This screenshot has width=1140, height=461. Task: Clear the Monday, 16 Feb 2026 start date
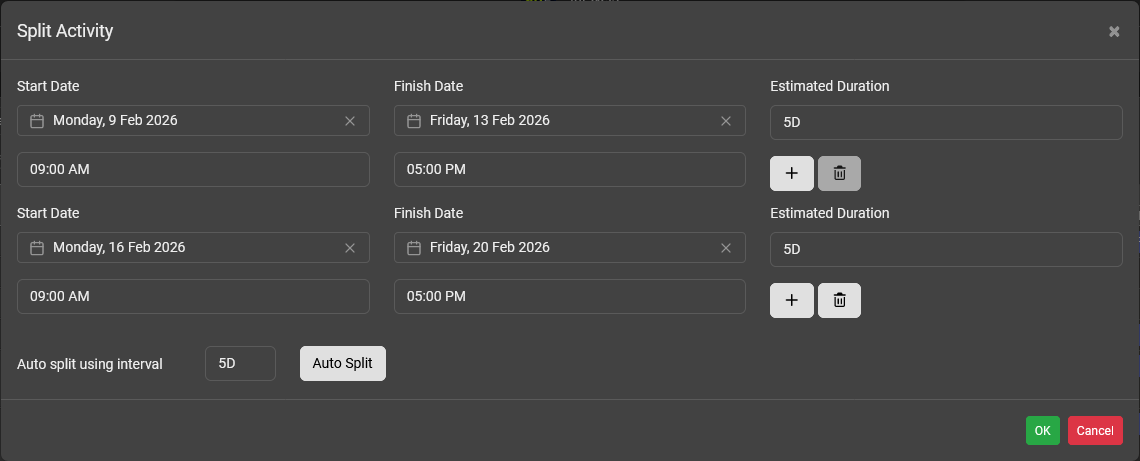tap(350, 248)
